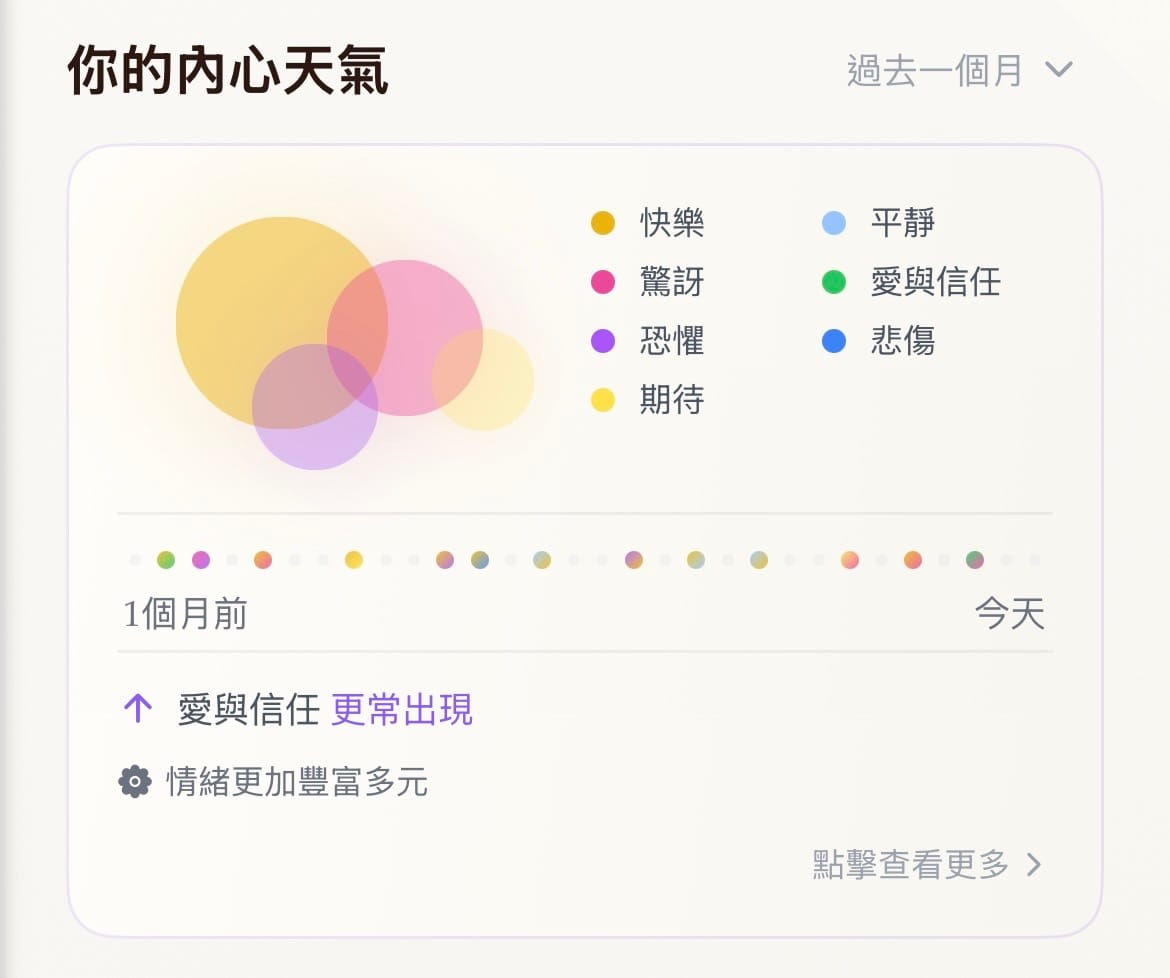Viewport: 1170px width, 978px height.
Task: Click 點擊查看更多 link
Action: click(x=911, y=865)
